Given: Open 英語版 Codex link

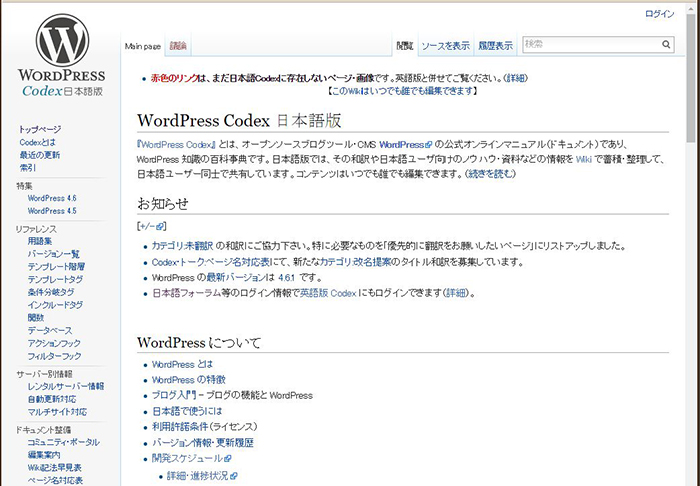Looking at the screenshot, I should pyautogui.click(x=328, y=293).
